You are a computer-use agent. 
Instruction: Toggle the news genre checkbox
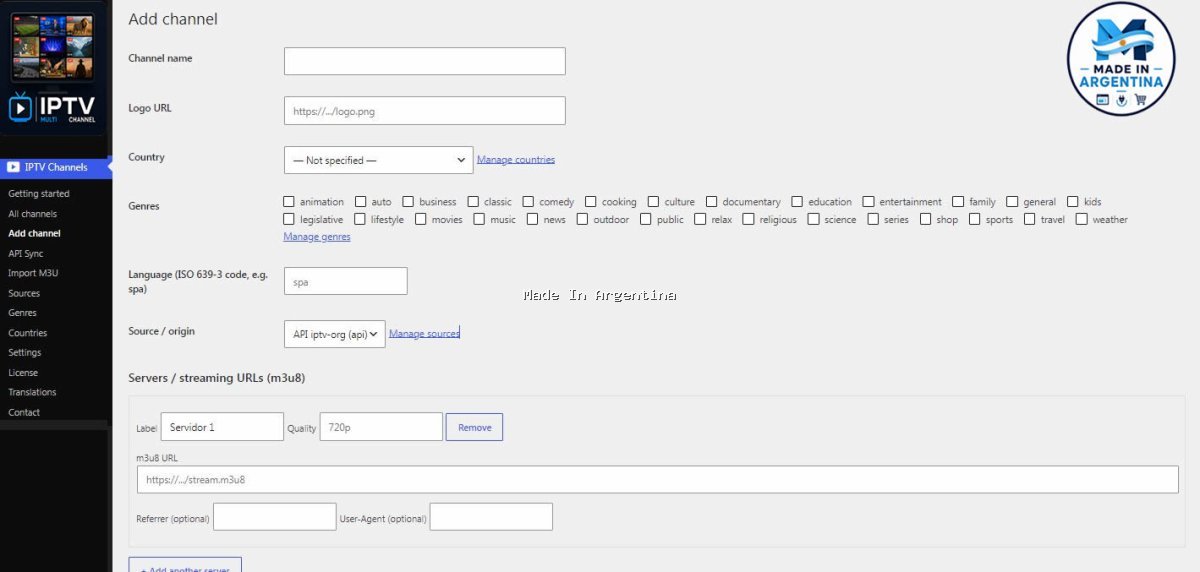533,219
